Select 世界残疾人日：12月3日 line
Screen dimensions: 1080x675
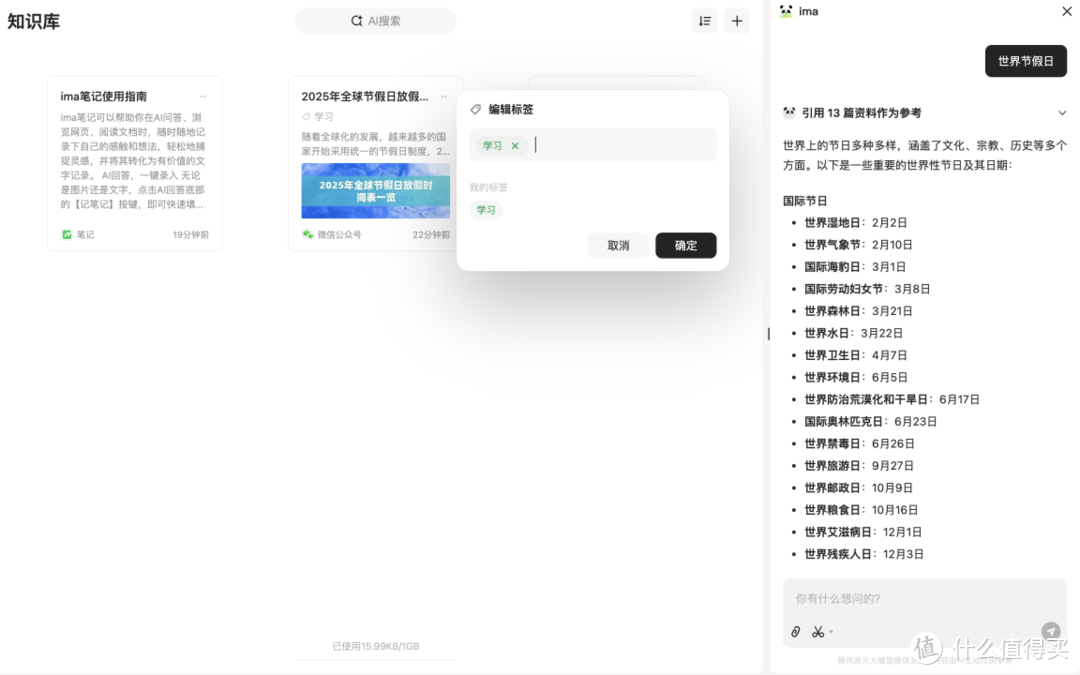864,554
